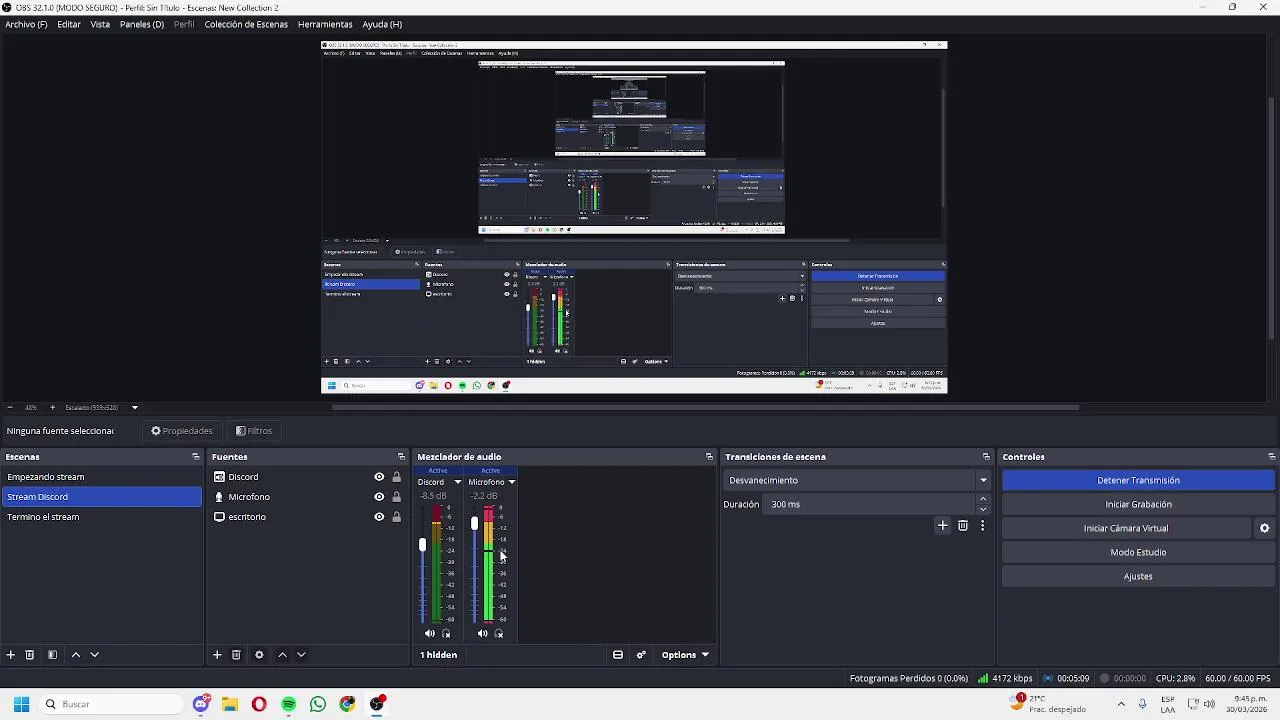Open the Editar menu

69,24
